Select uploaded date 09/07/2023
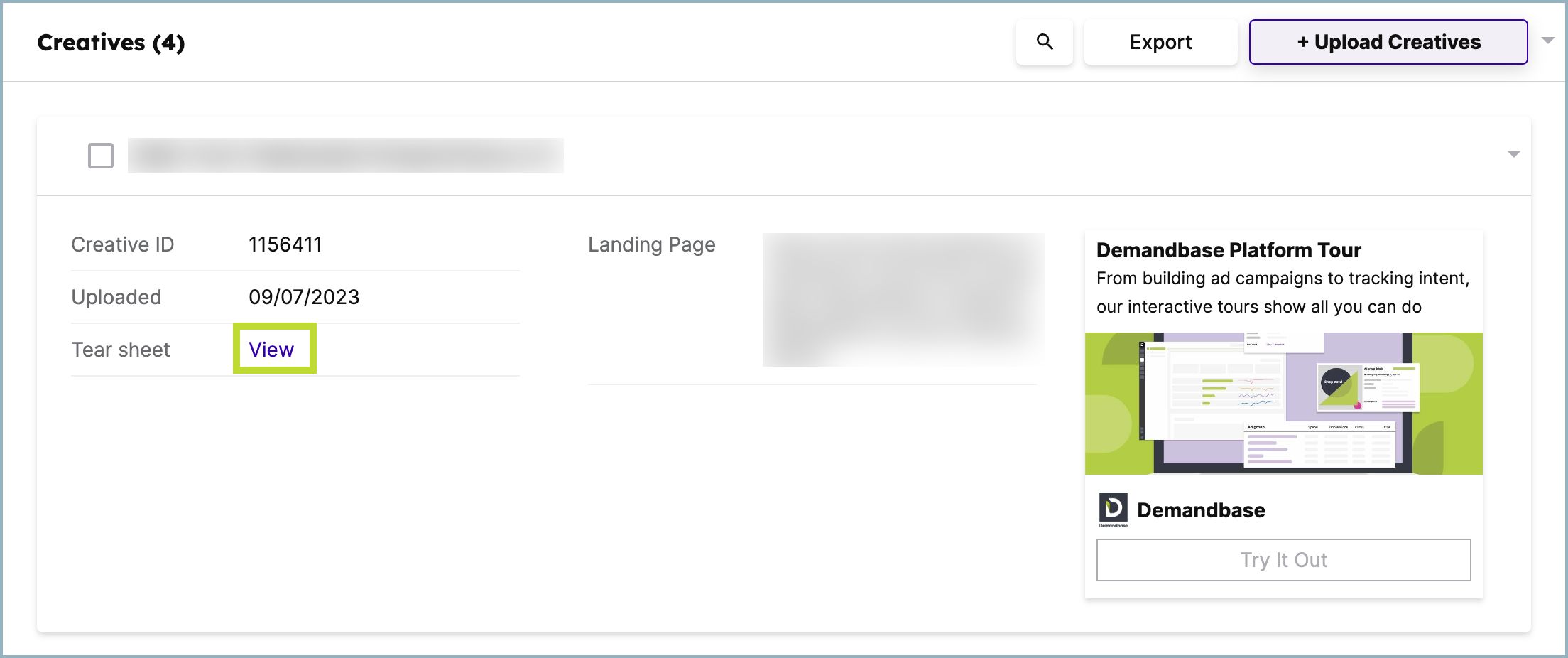Image resolution: width=1568 pixels, height=658 pixels. (x=304, y=297)
